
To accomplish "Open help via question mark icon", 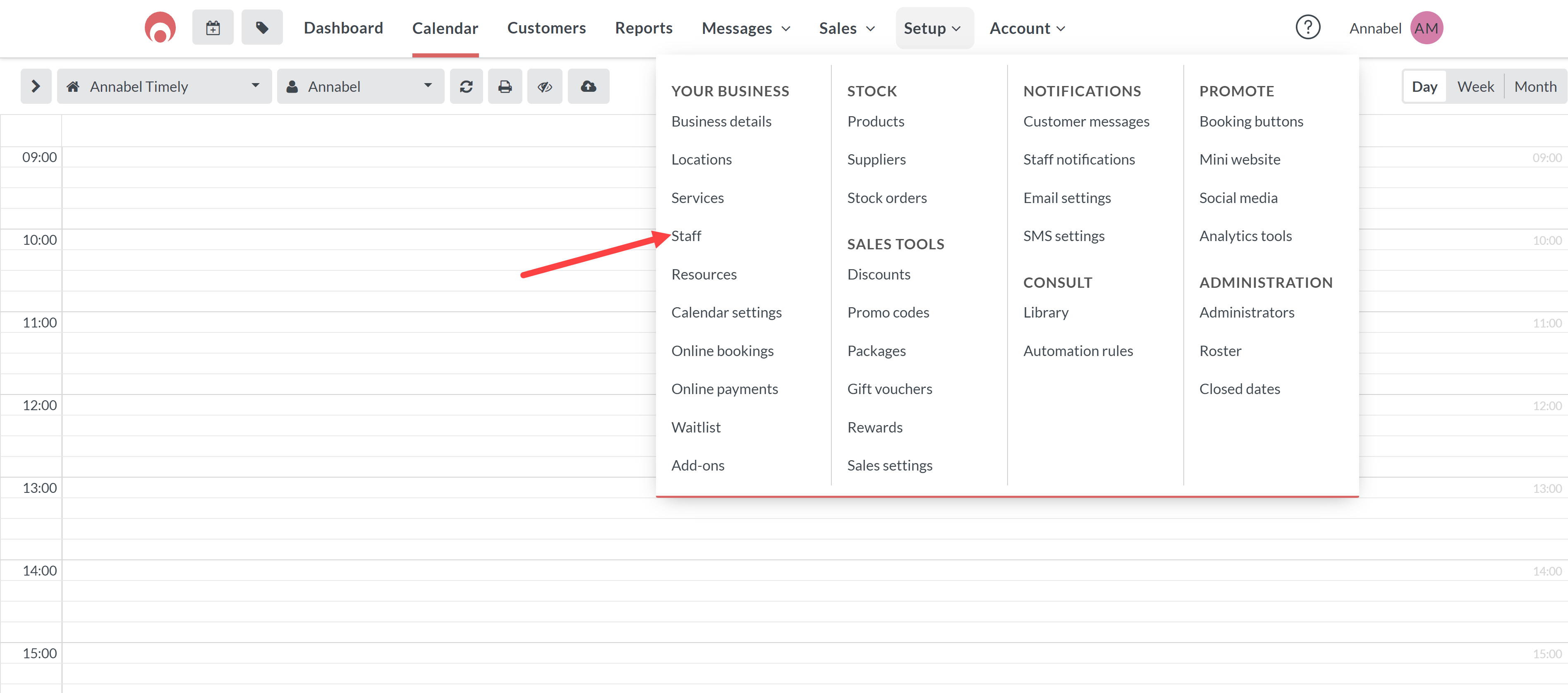I will (1307, 27).
